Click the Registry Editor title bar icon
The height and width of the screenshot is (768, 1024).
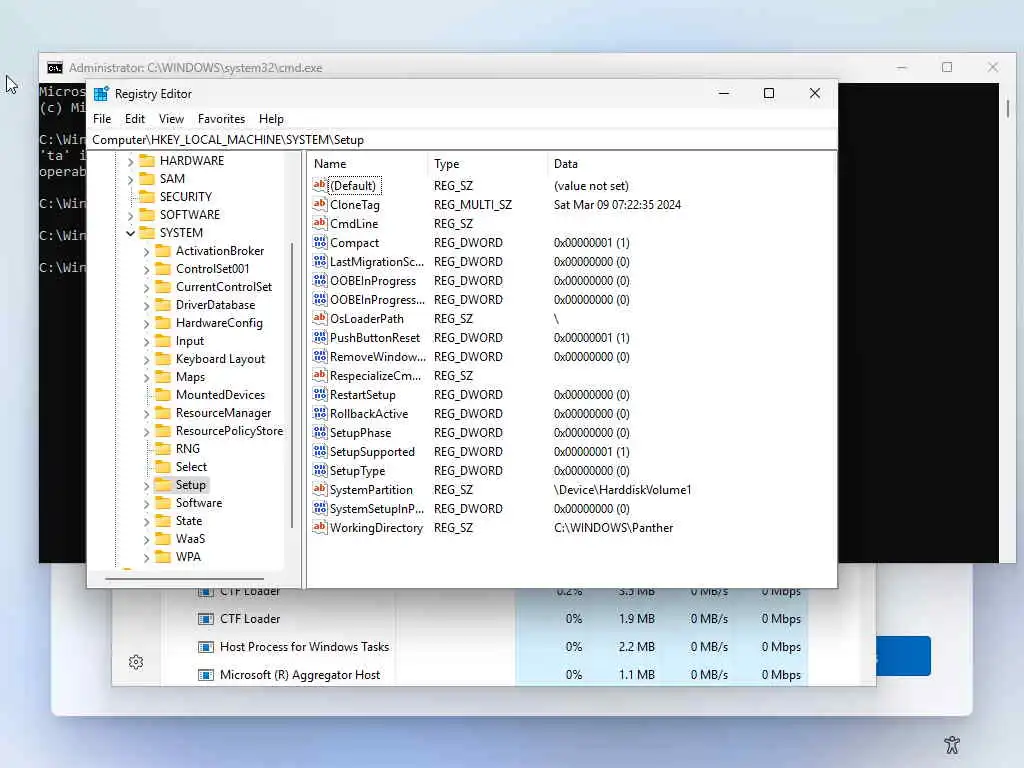(x=101, y=94)
